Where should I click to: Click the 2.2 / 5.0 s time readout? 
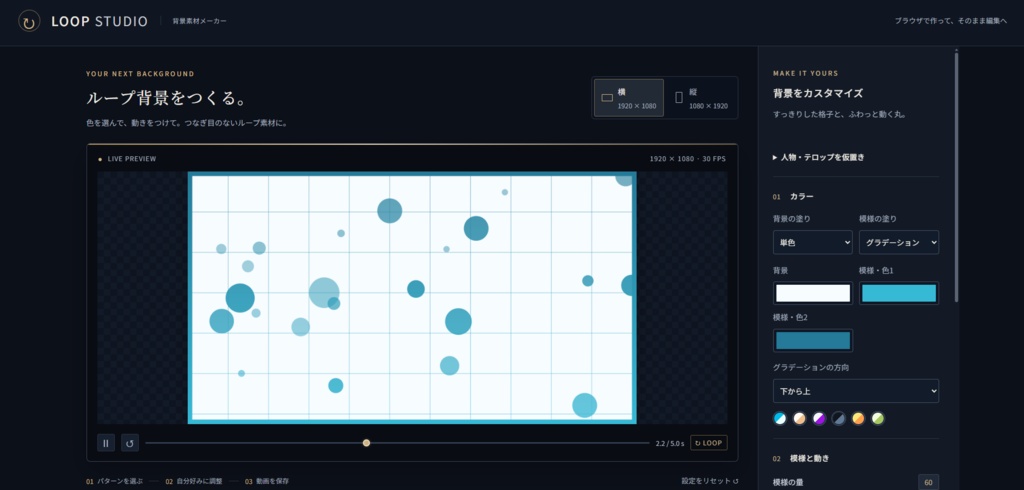click(670, 444)
